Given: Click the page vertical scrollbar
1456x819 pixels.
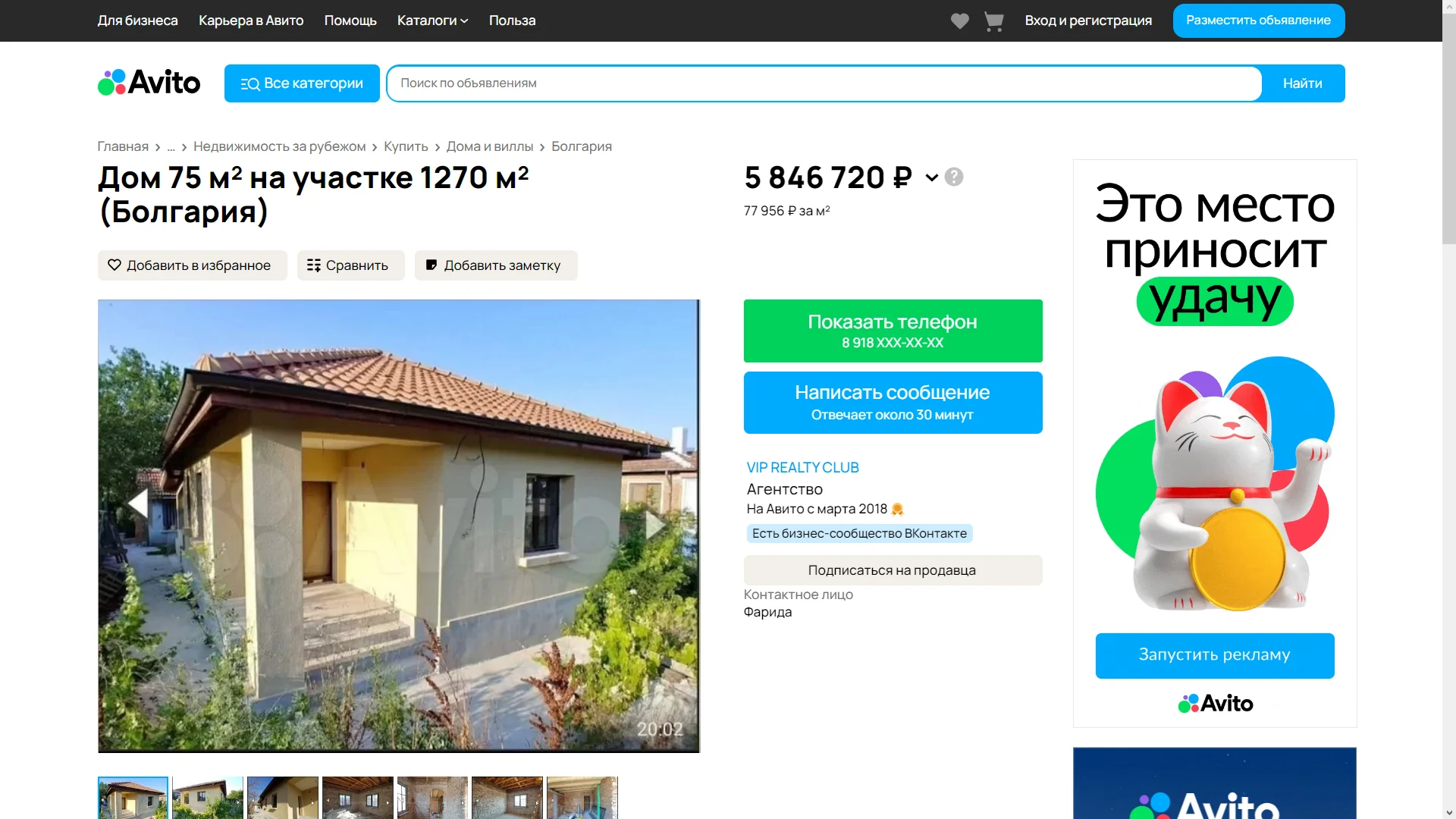Looking at the screenshot, I should click(1448, 409).
